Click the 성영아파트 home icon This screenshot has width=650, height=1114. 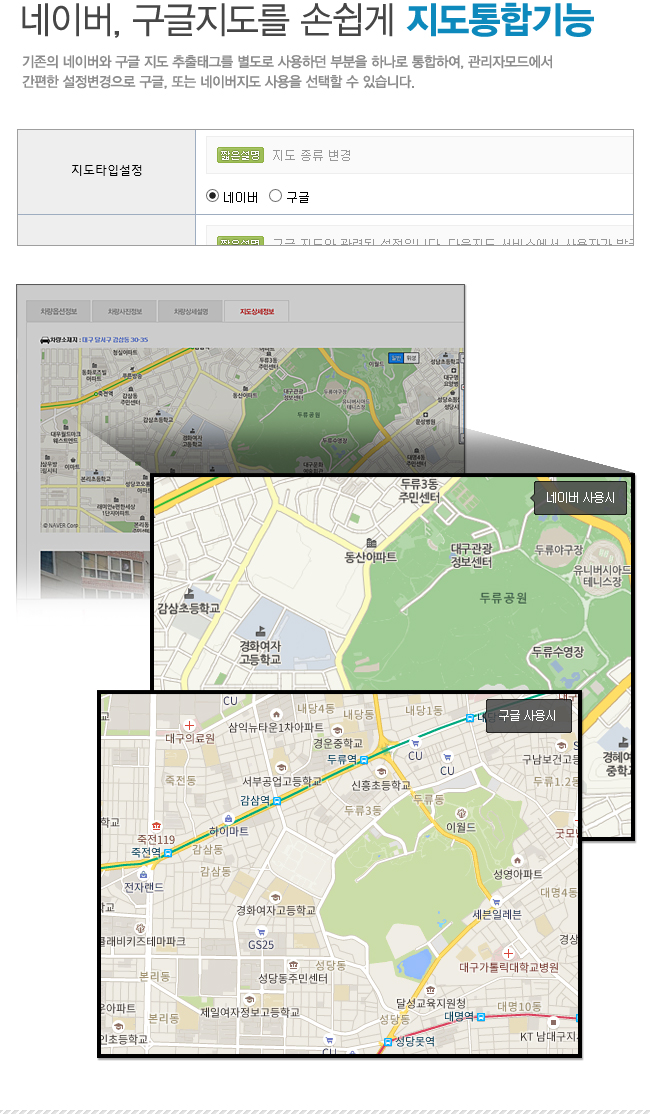[x=517, y=860]
